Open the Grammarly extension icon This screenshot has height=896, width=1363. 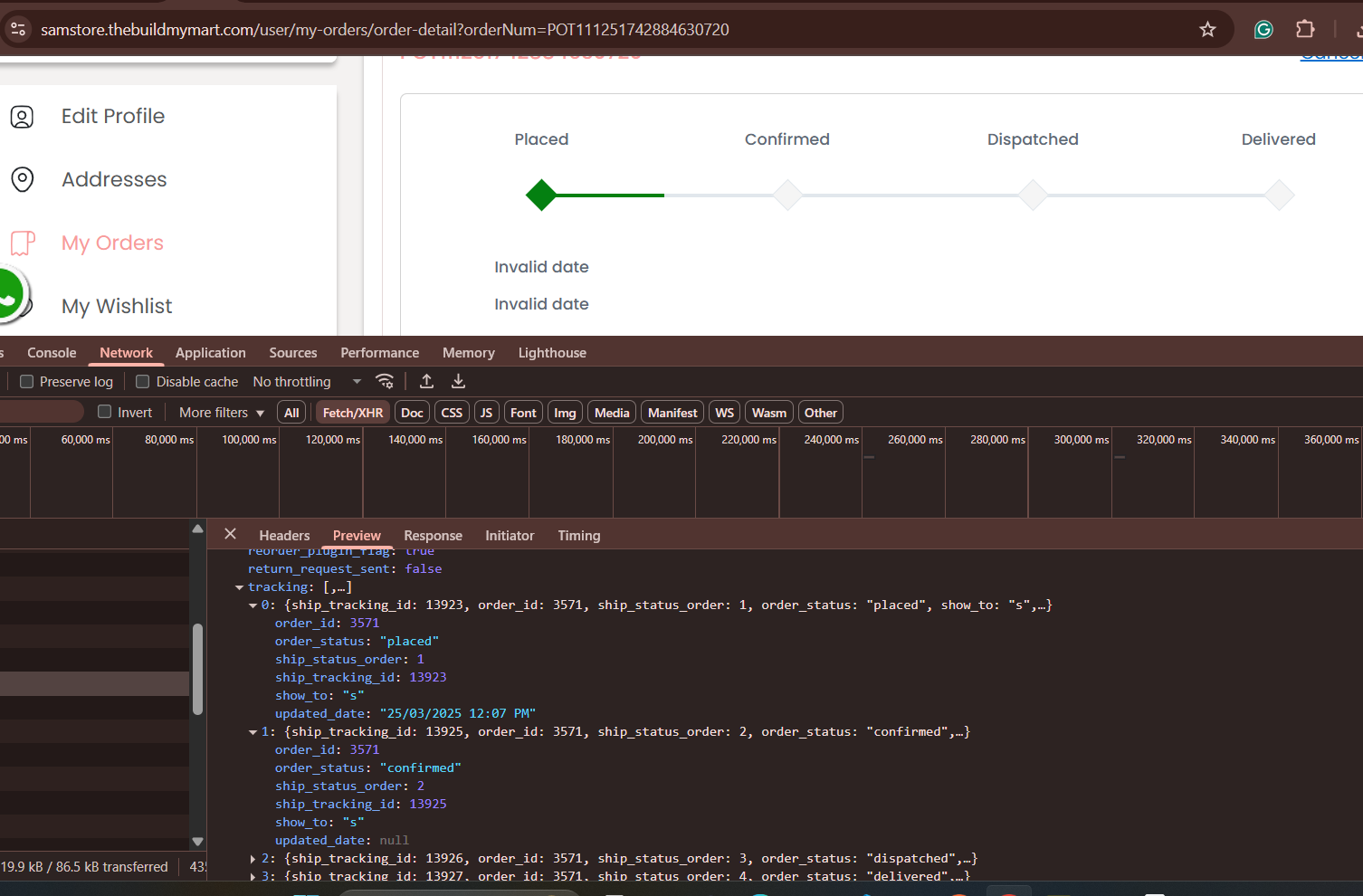click(1263, 30)
